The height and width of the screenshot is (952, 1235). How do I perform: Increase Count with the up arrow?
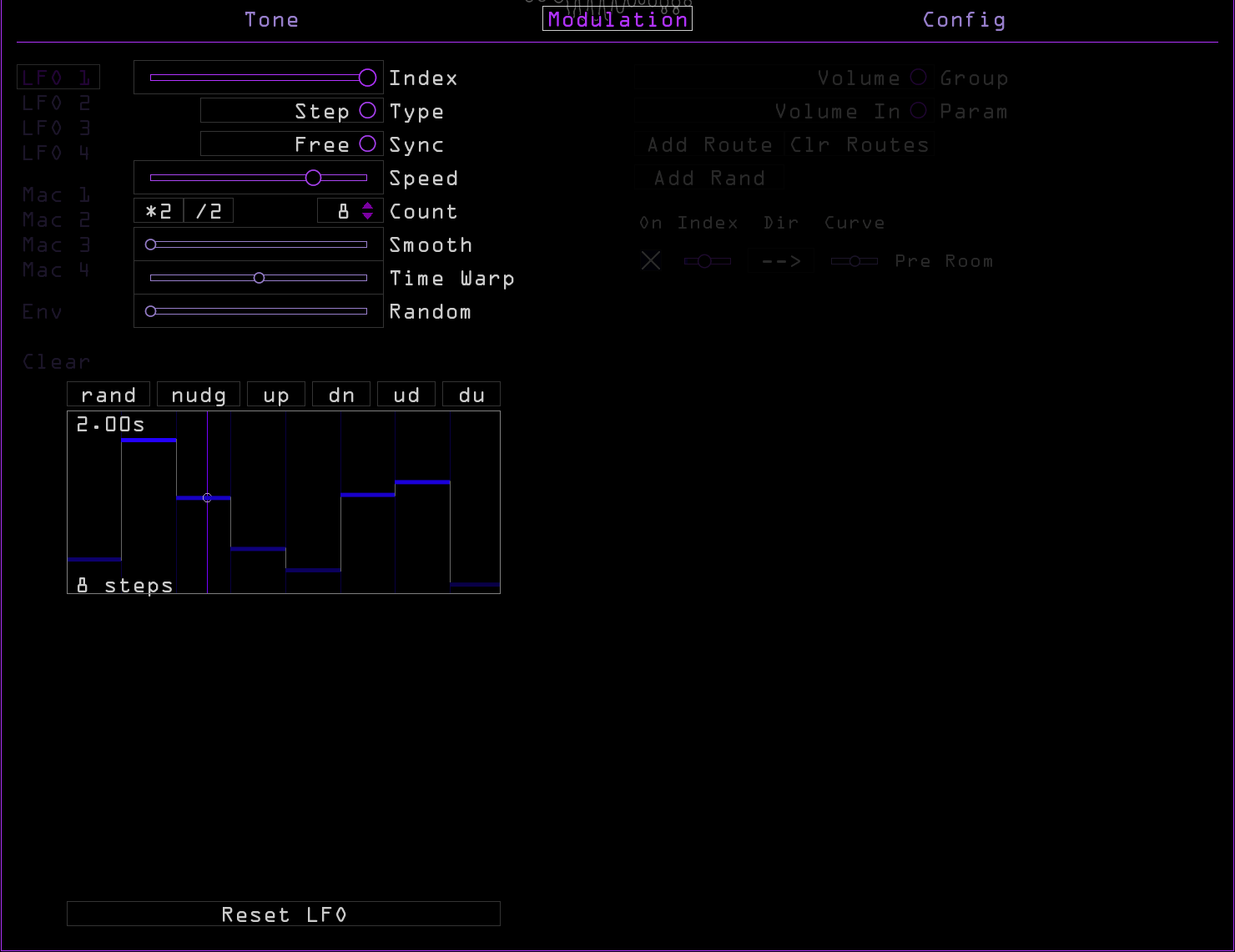click(x=367, y=205)
